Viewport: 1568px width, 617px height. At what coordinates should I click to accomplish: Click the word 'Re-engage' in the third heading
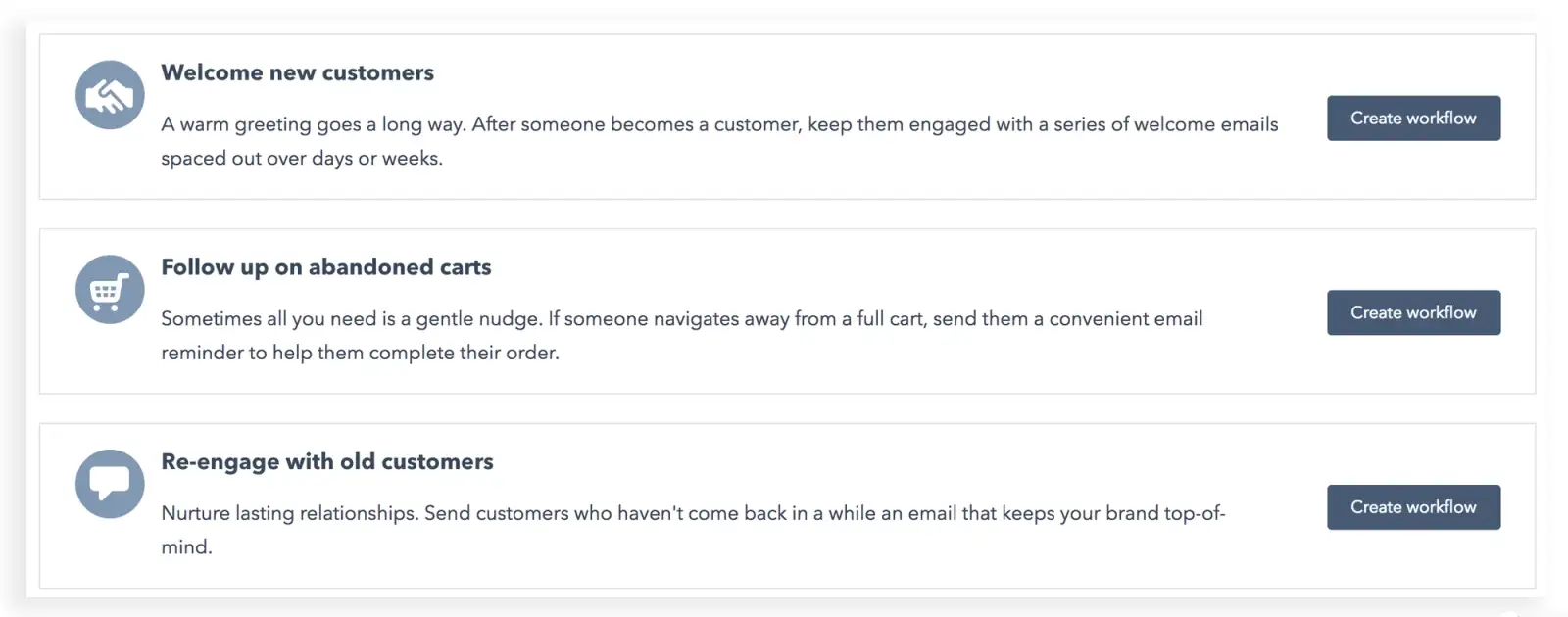coord(220,462)
